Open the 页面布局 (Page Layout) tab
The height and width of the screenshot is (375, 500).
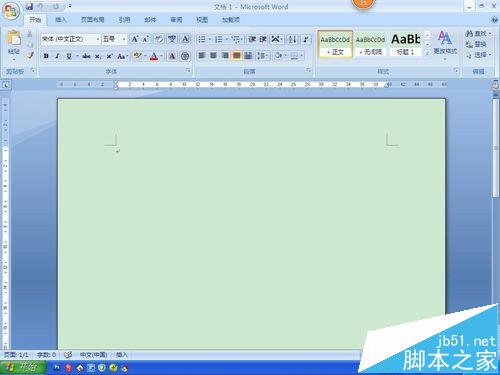tap(93, 20)
